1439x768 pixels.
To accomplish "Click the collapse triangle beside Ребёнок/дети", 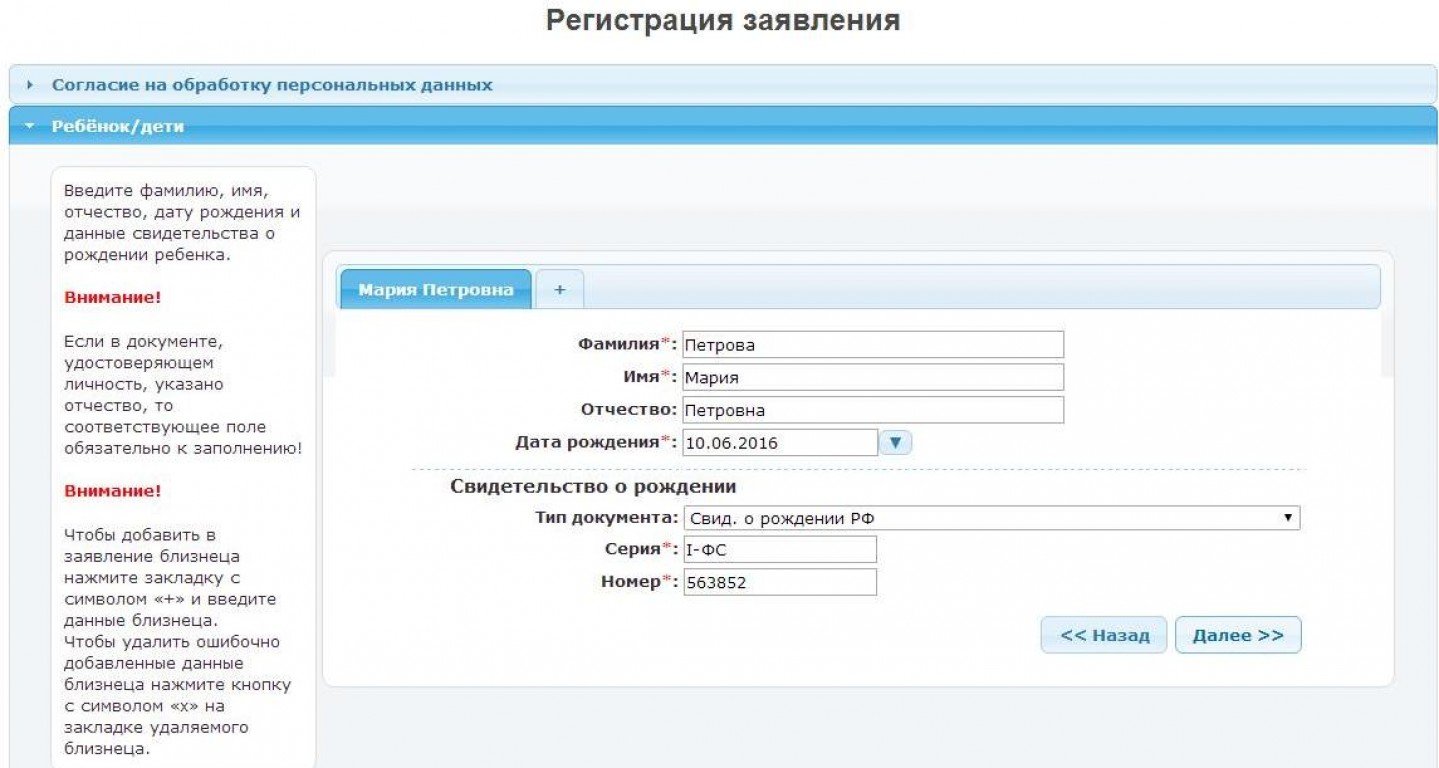I will [x=29, y=127].
